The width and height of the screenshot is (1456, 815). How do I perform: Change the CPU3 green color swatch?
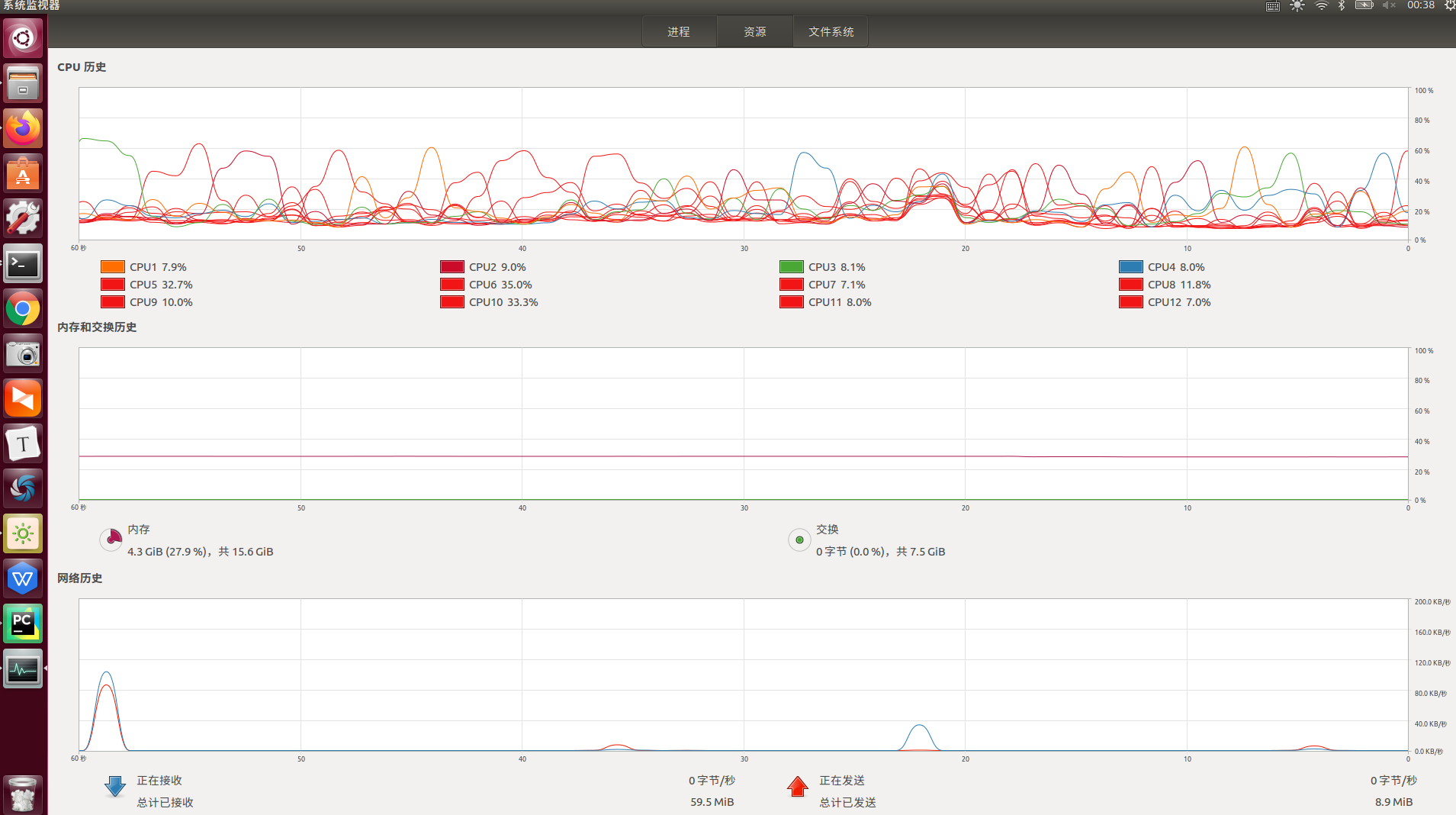(x=792, y=267)
